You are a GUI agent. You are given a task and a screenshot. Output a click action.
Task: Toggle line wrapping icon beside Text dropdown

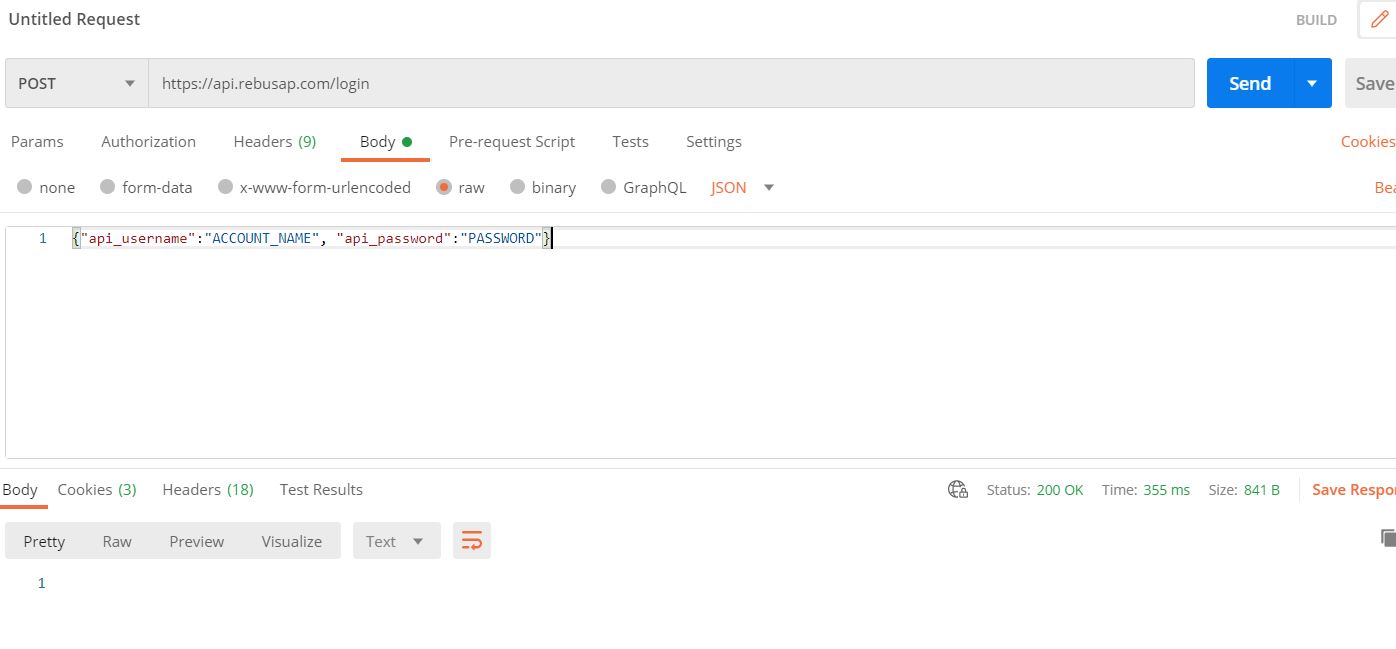click(471, 540)
